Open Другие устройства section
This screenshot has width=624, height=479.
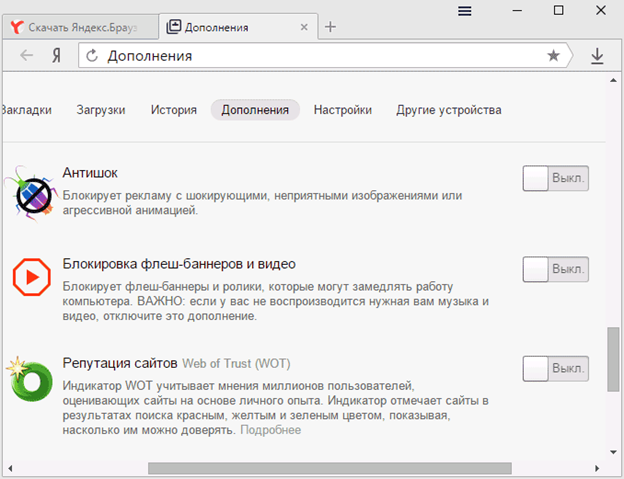(448, 110)
